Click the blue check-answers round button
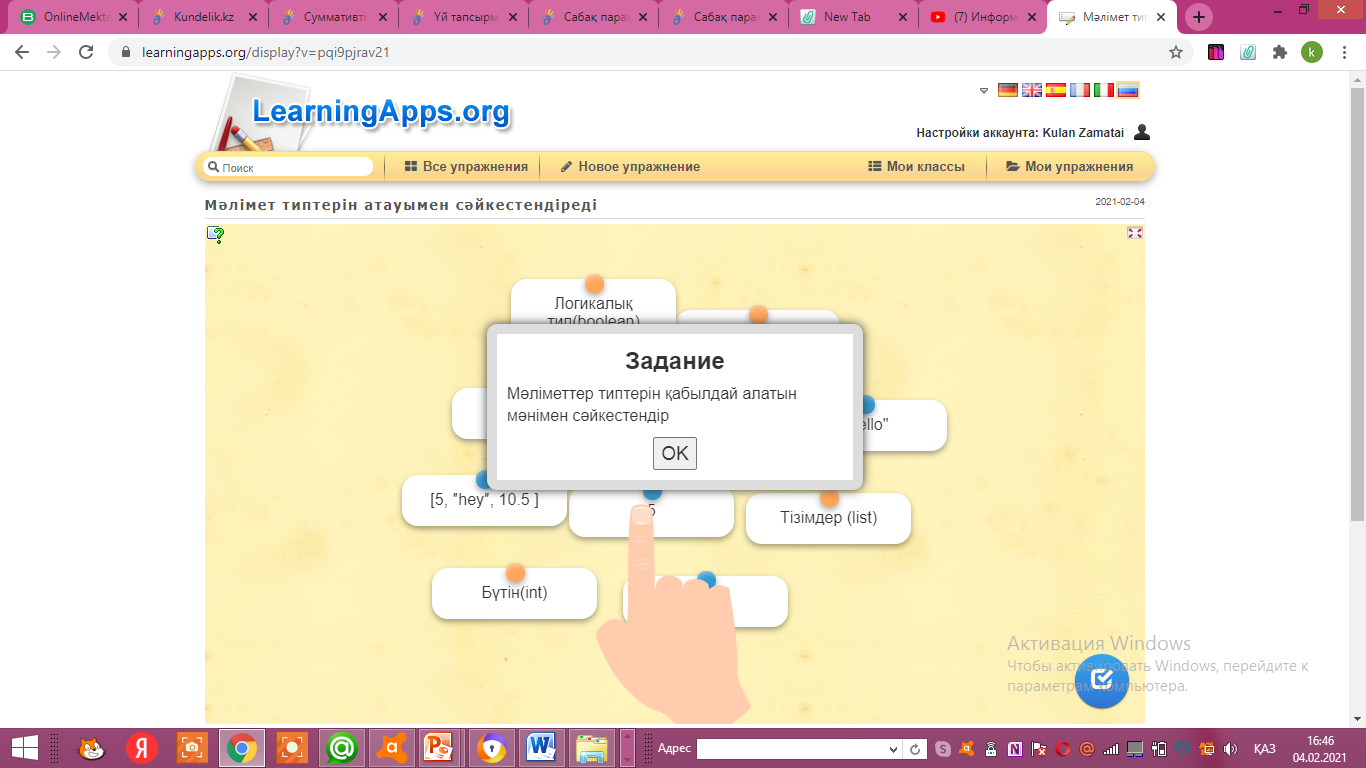The height and width of the screenshot is (768, 1366). click(x=1102, y=680)
